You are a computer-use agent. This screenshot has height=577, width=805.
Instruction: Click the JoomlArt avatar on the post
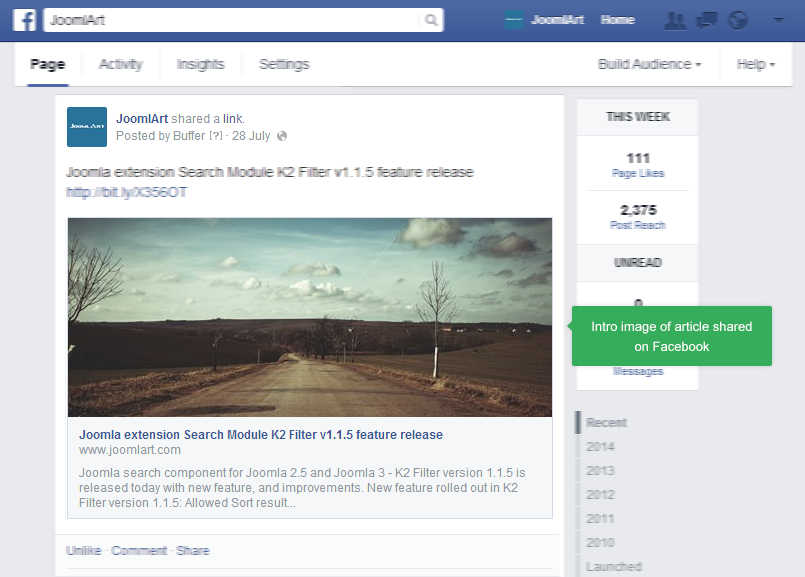click(x=87, y=127)
